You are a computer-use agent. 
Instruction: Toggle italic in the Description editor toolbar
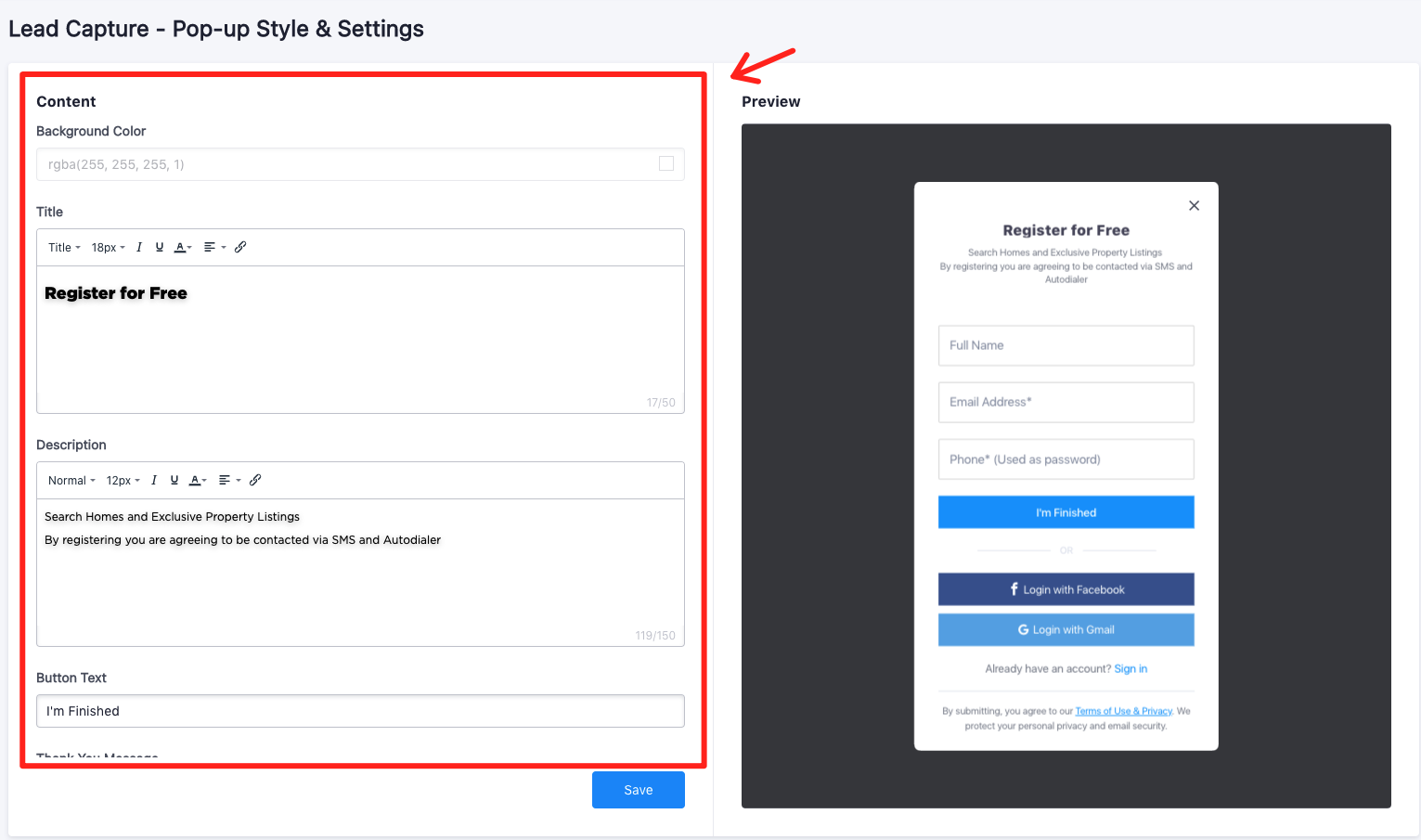point(154,481)
